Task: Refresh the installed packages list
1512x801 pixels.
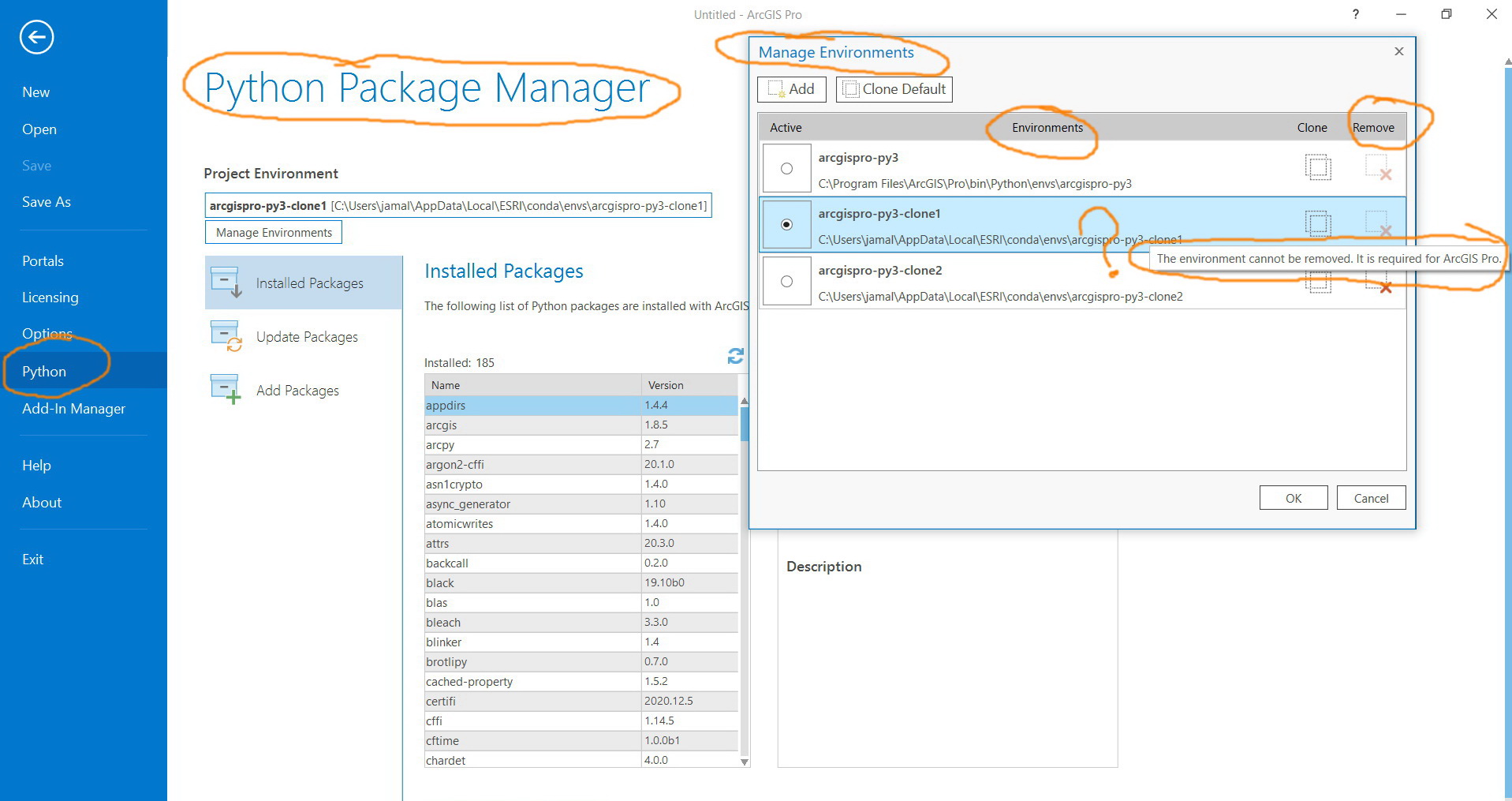Action: [x=735, y=357]
